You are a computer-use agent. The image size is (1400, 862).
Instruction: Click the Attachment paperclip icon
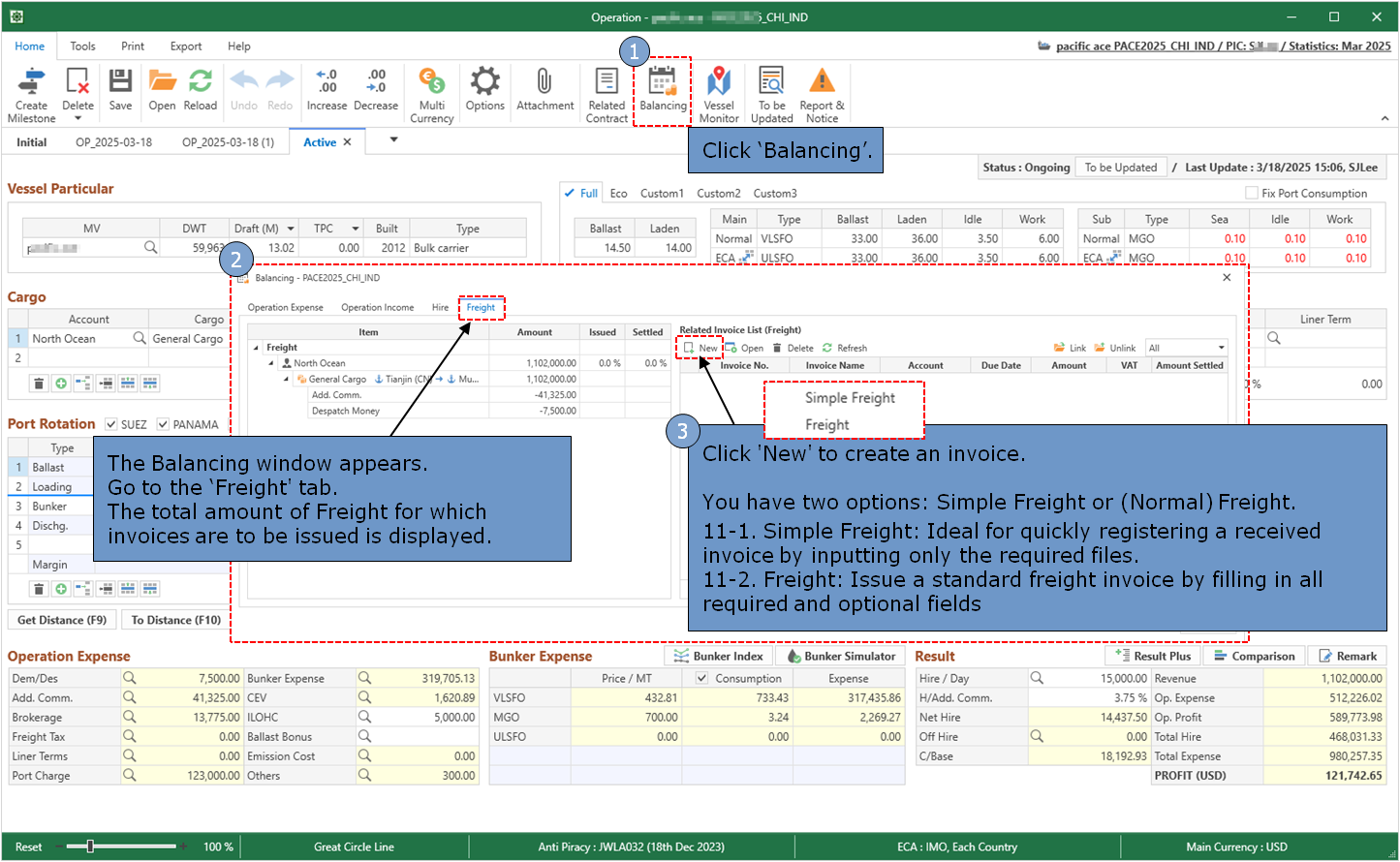(544, 90)
